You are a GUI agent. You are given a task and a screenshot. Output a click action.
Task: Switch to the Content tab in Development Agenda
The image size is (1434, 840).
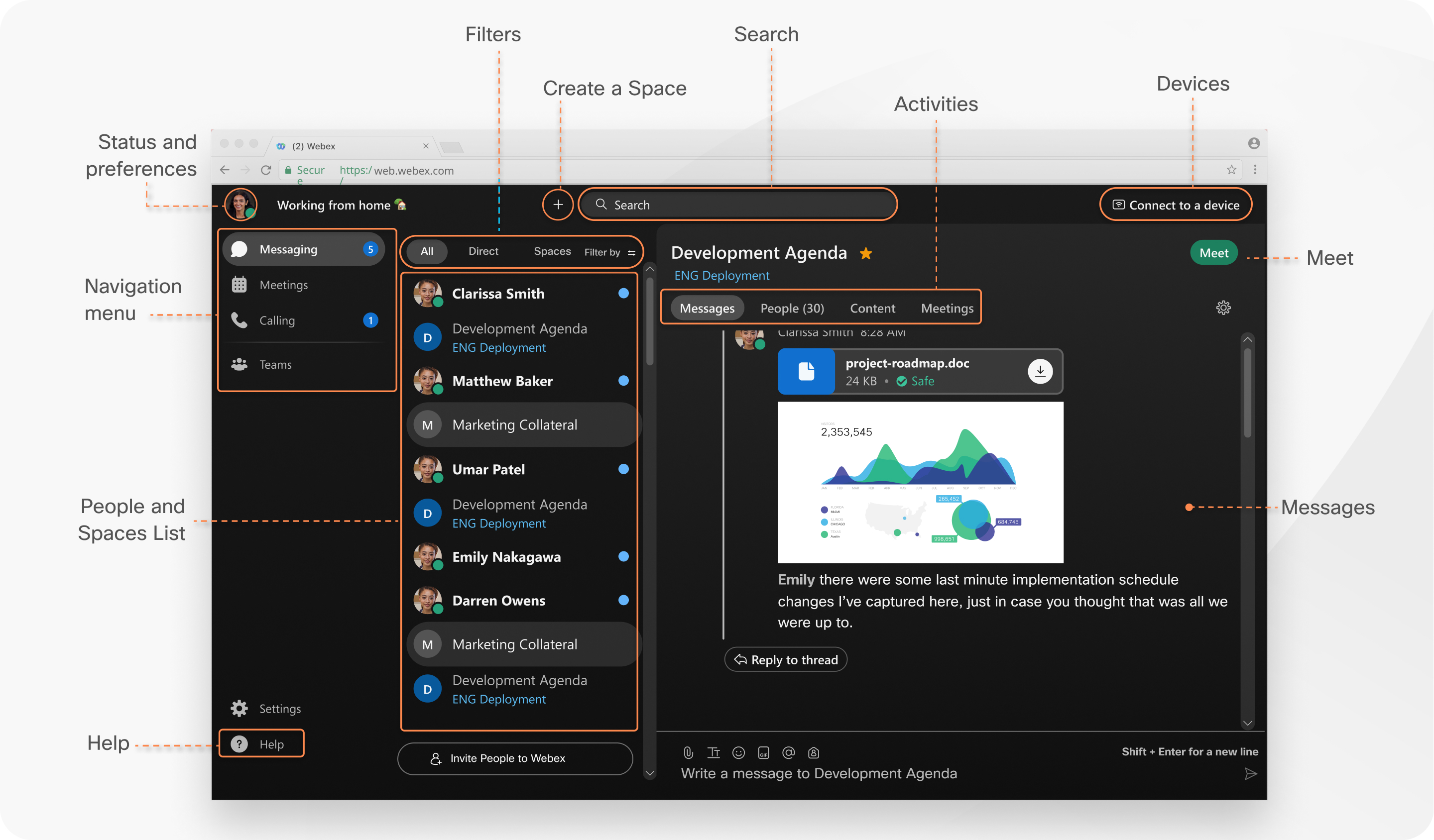[873, 308]
